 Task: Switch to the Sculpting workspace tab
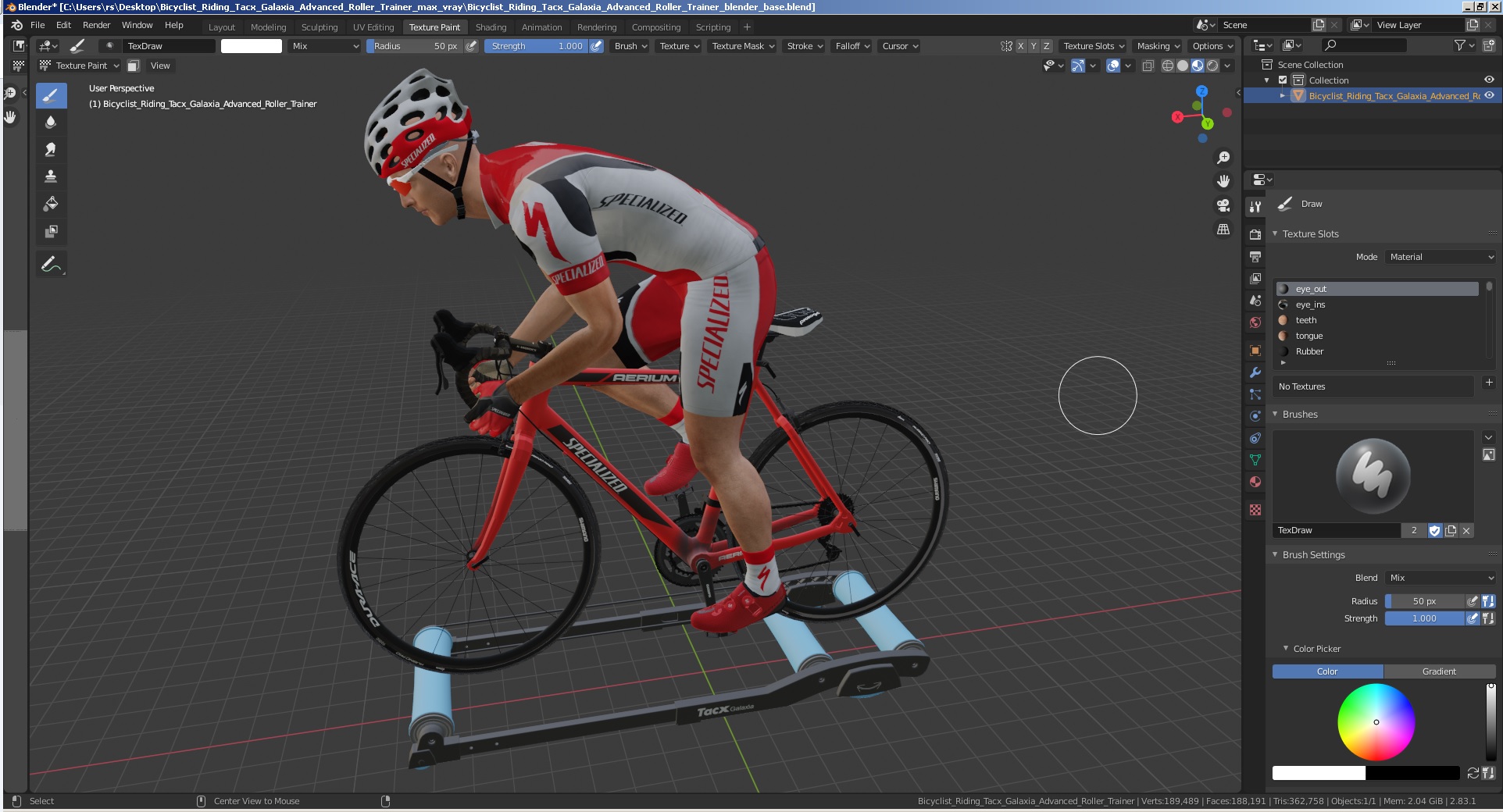click(x=320, y=27)
